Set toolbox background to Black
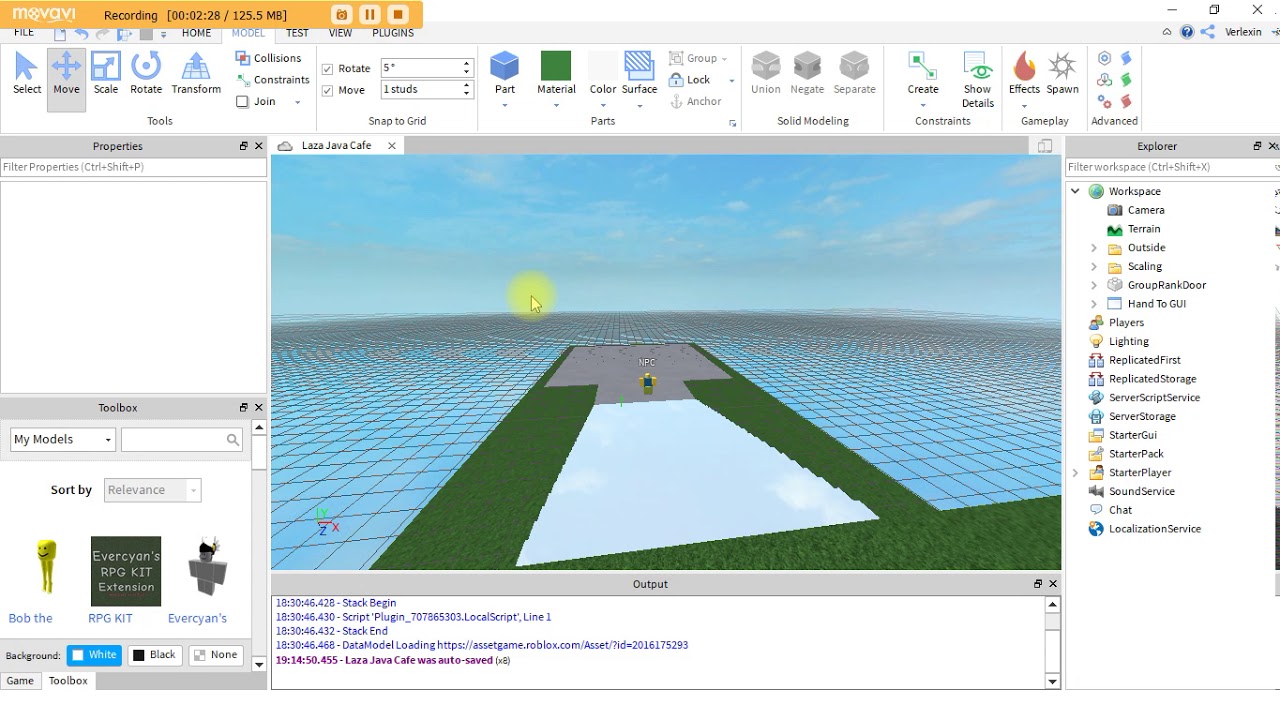Image resolution: width=1280 pixels, height=720 pixels. click(x=154, y=655)
